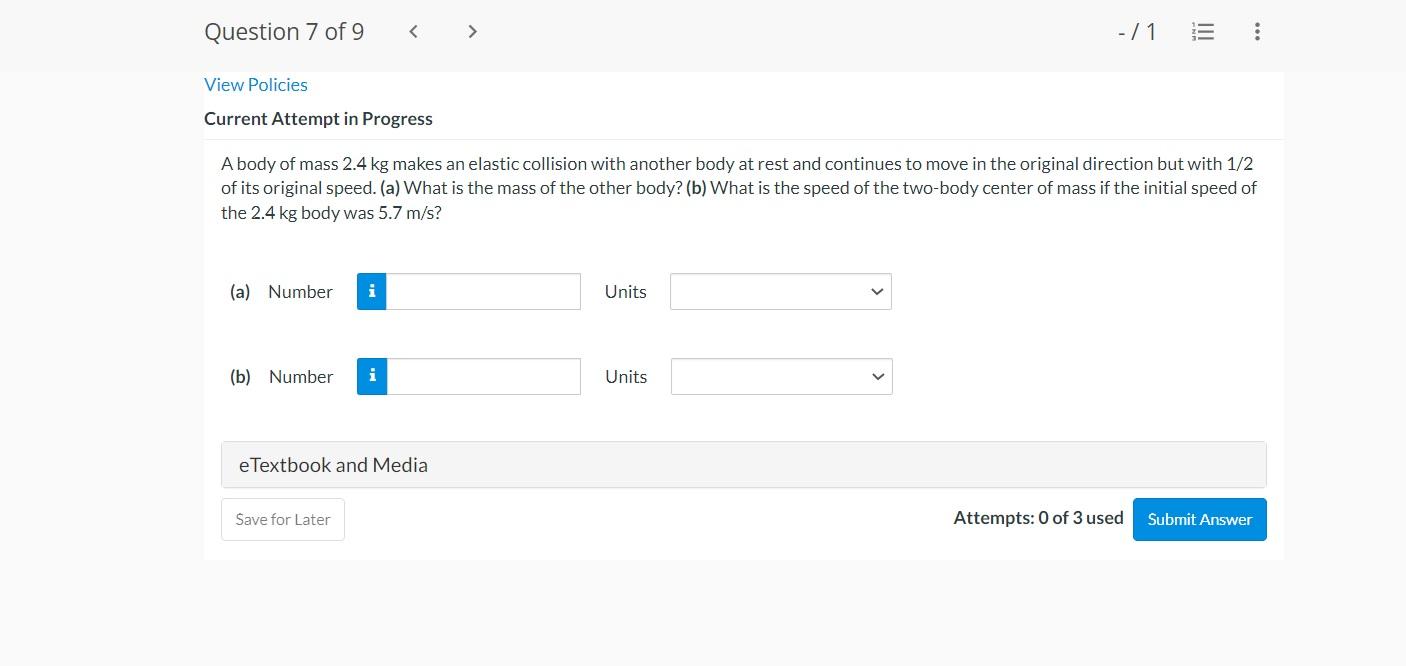1406x666 pixels.
Task: Go to the previous question arrow
Action: [413, 32]
